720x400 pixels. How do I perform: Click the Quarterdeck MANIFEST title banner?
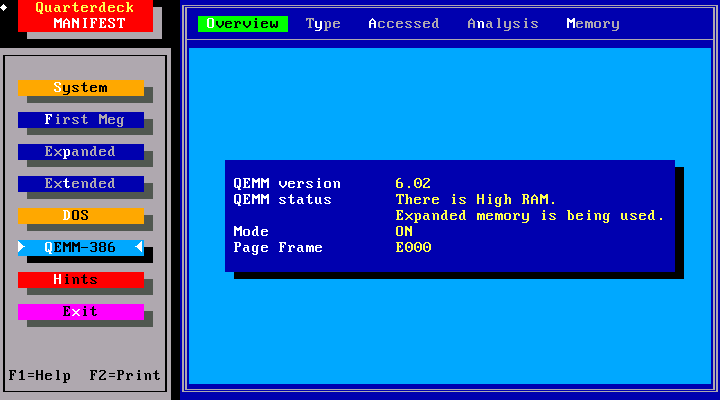point(85,16)
